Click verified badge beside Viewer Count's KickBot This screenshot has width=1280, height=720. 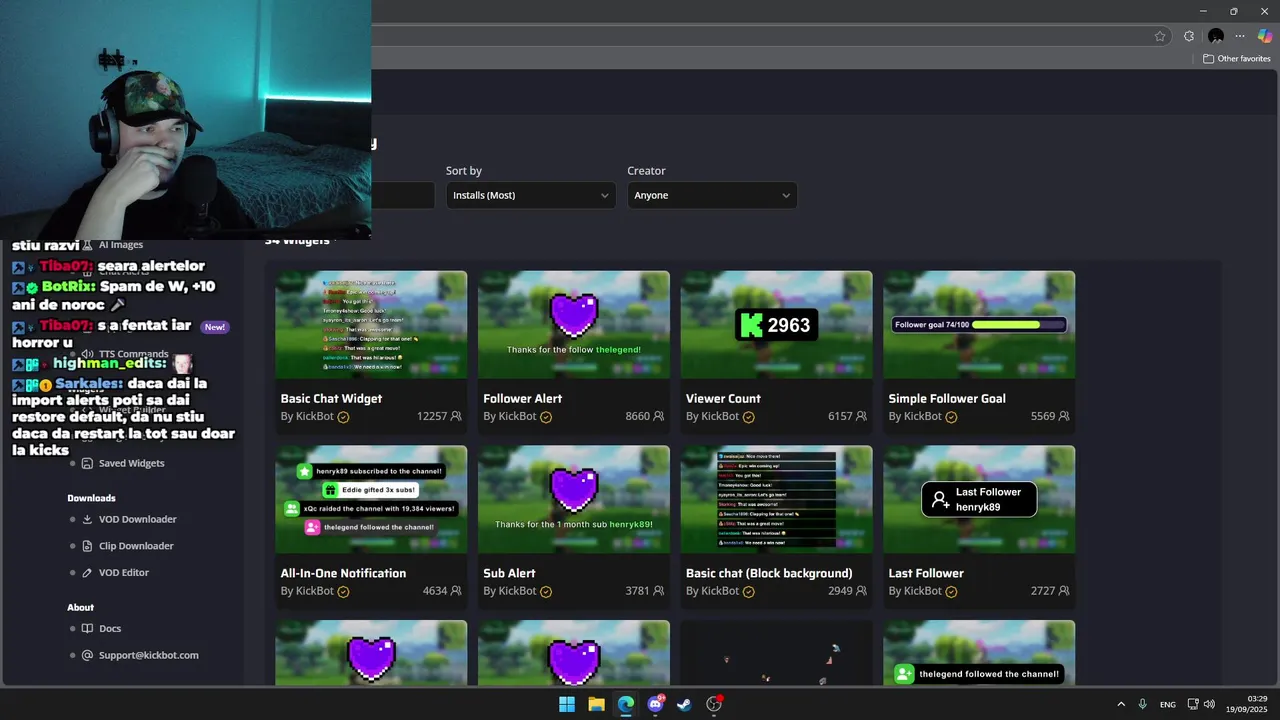point(748,417)
